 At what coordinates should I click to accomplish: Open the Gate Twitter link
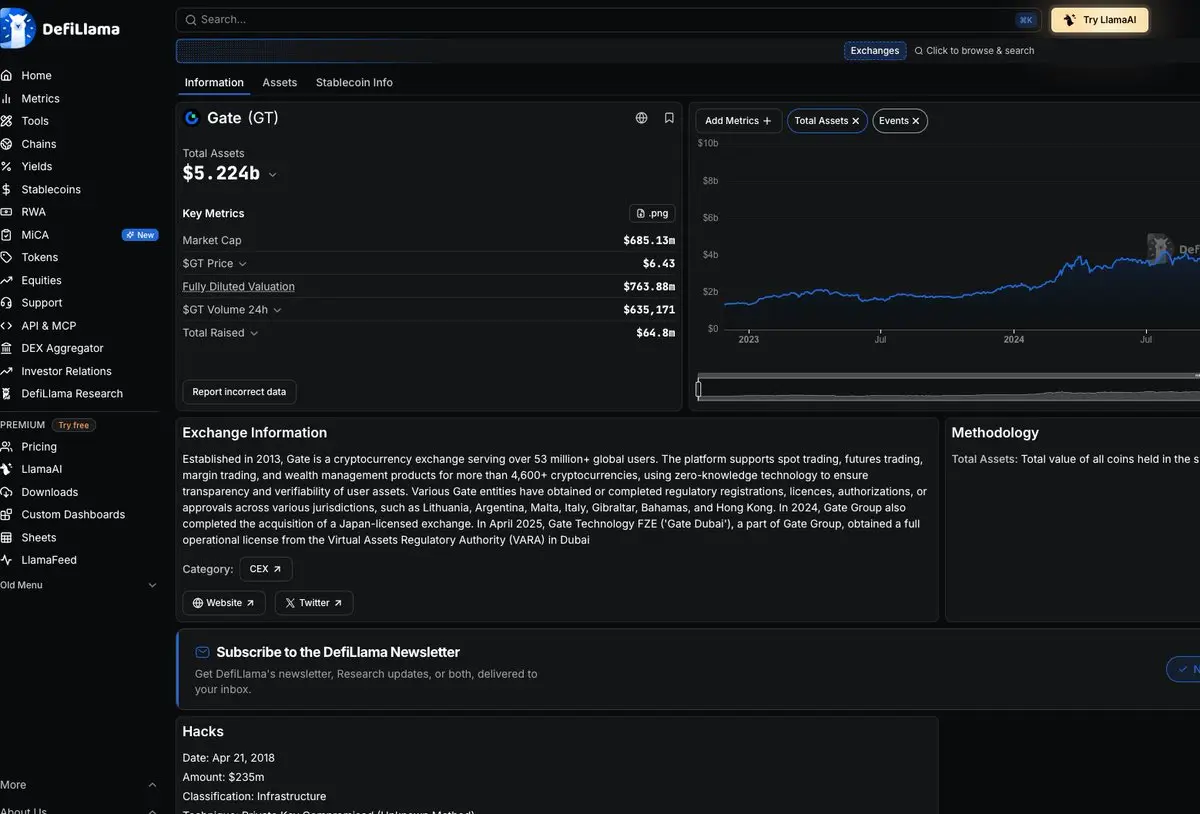pos(314,603)
